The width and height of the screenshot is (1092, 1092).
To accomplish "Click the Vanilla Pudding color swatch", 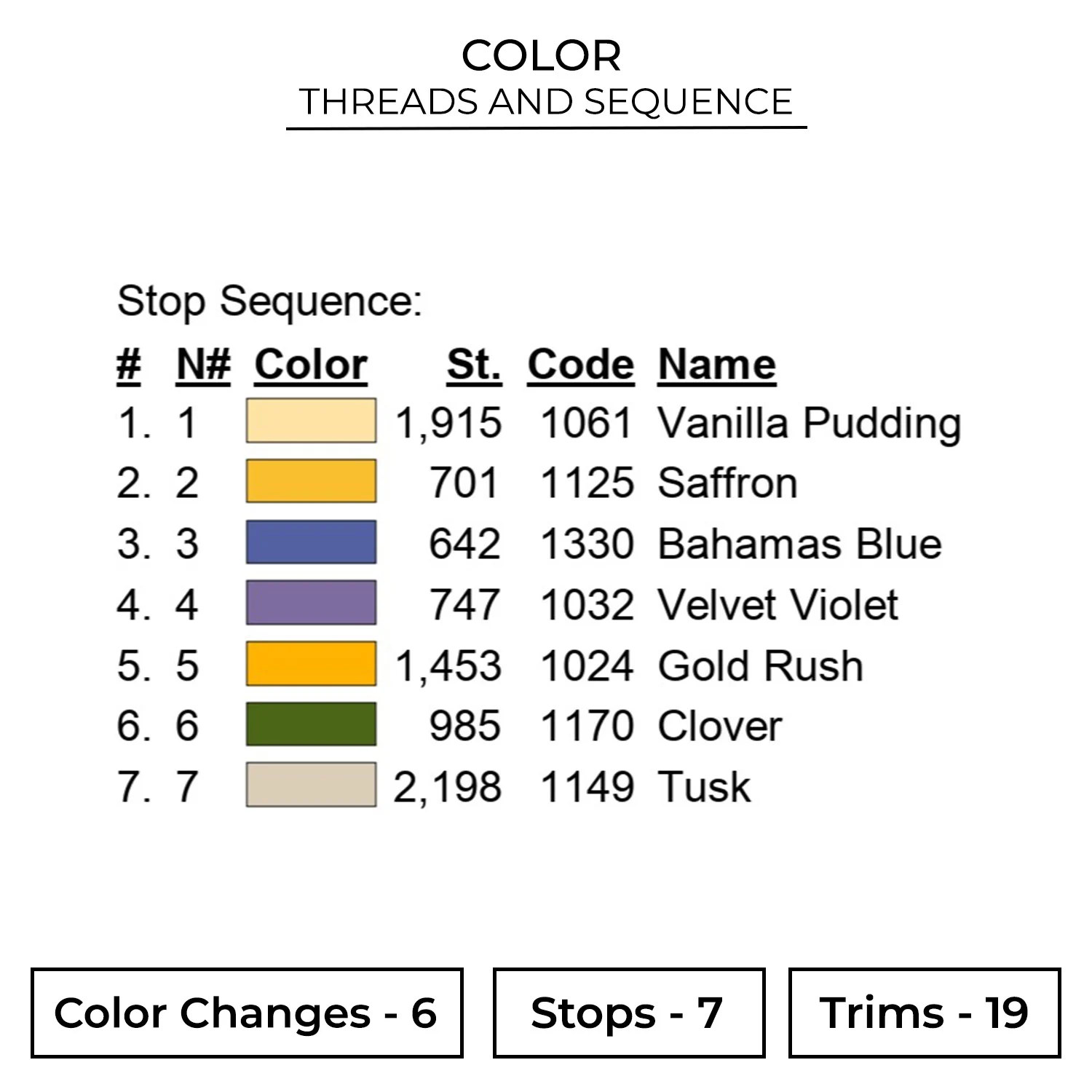I will pyautogui.click(x=311, y=421).
